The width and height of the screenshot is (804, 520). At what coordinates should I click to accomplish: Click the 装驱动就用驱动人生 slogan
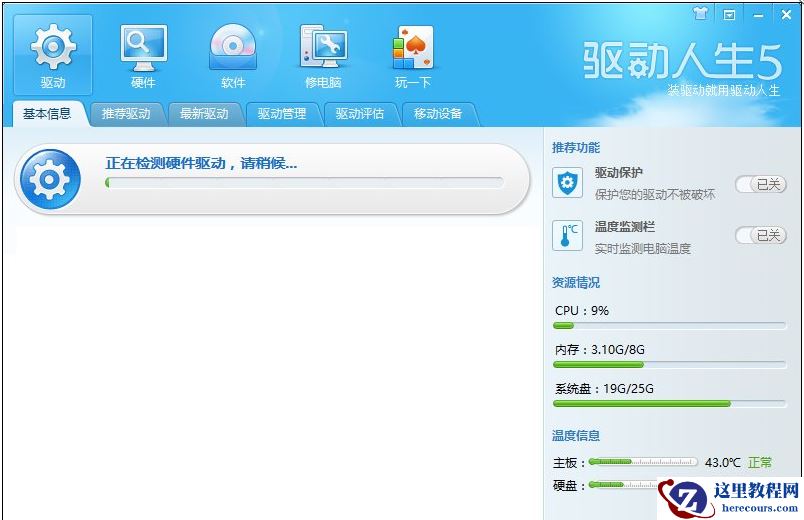point(723,91)
